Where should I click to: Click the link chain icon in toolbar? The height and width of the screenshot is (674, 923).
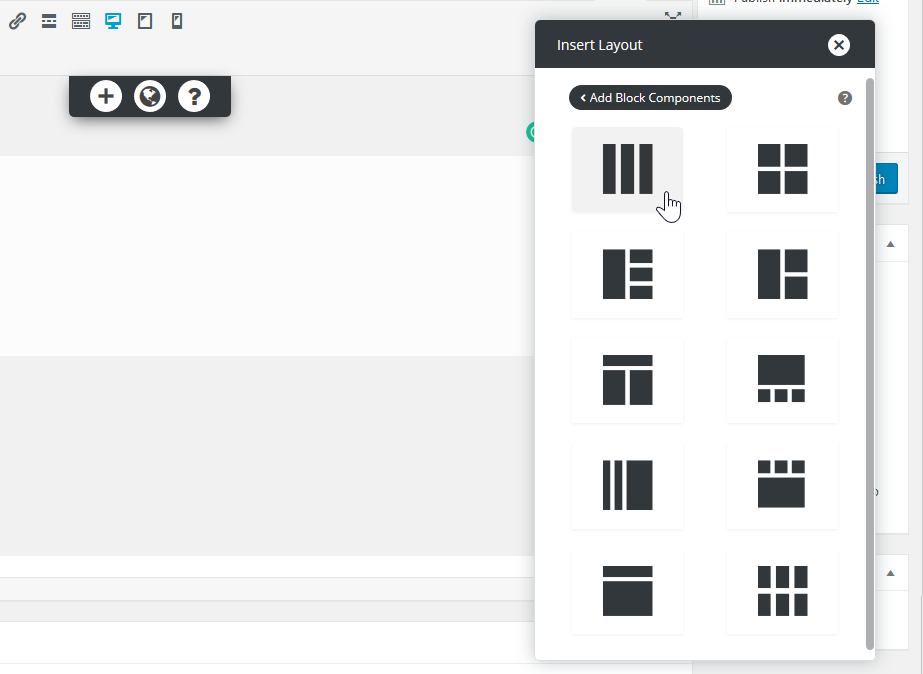coord(18,21)
